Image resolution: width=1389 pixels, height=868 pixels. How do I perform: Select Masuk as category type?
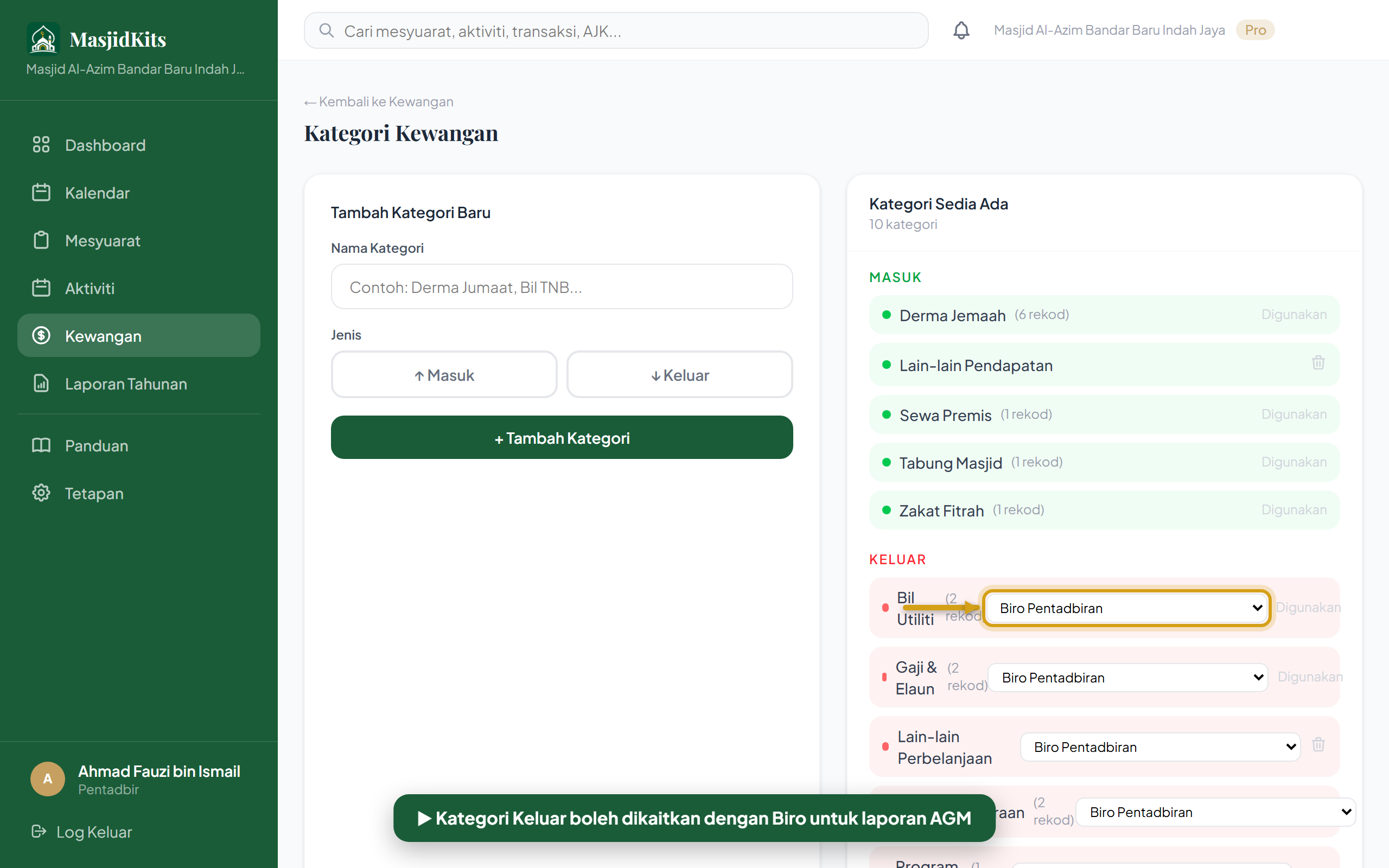444,375
